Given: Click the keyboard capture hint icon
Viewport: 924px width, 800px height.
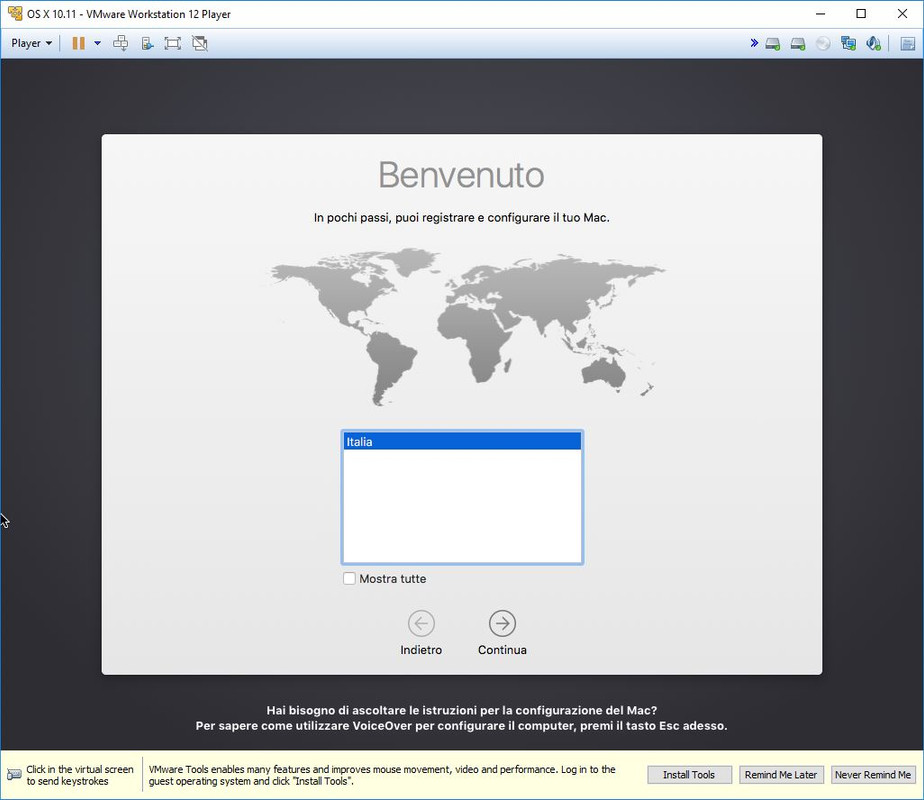Looking at the screenshot, I should [x=14, y=774].
